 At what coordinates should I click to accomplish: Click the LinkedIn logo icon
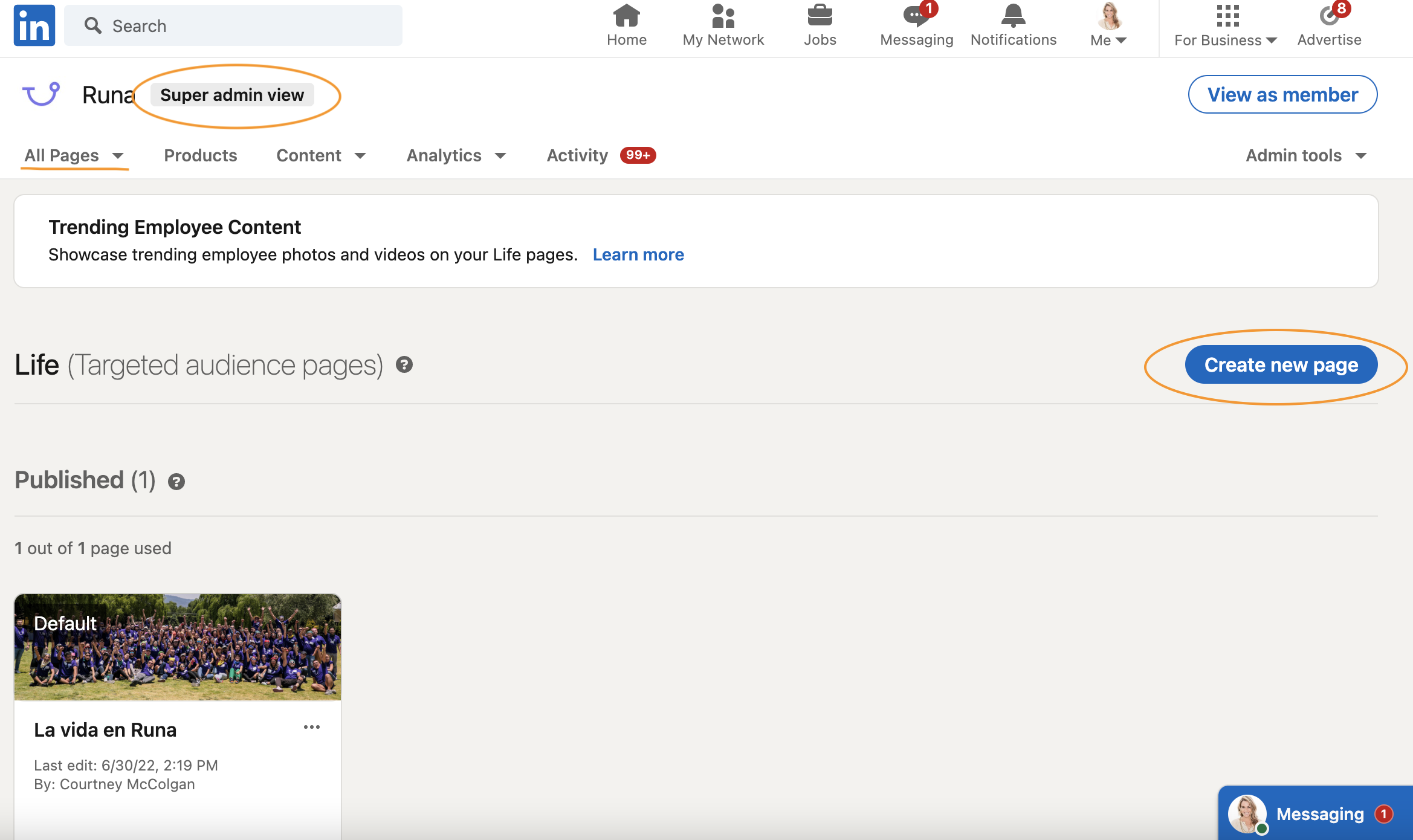point(34,25)
